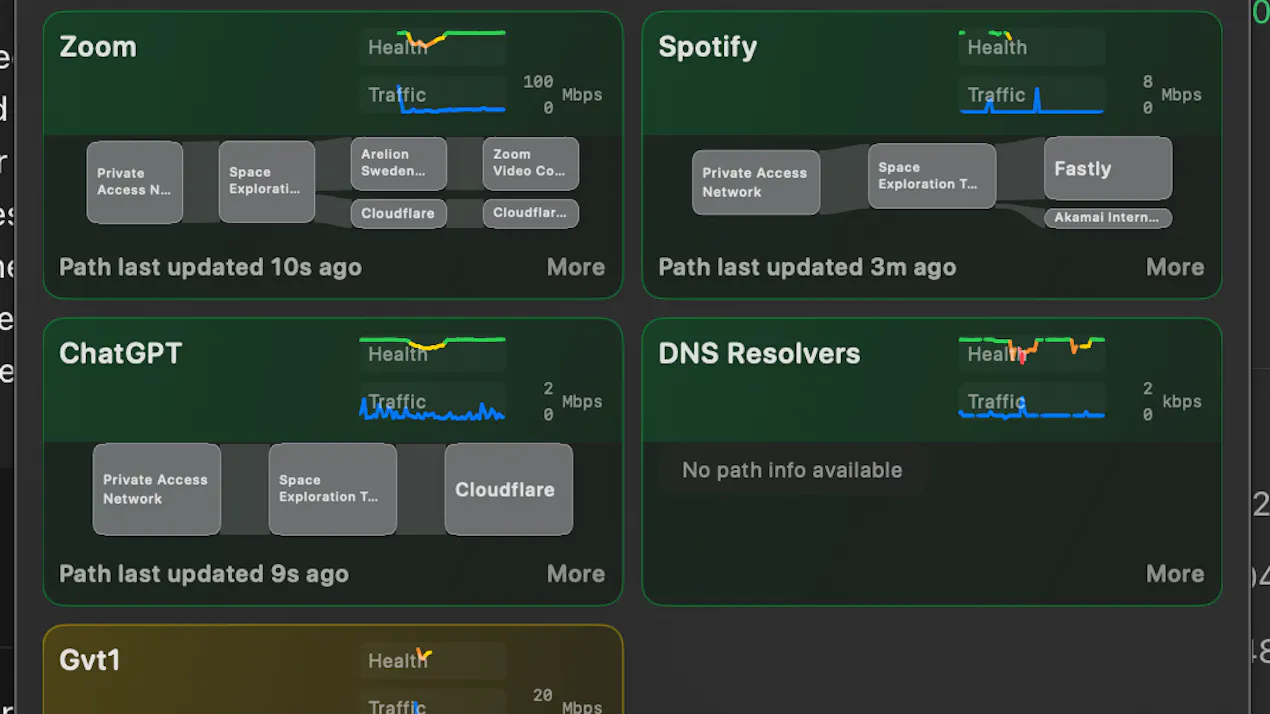The image size is (1270, 714).
Task: Click first Cloudflare node in Zoom path
Action: [x=398, y=213]
